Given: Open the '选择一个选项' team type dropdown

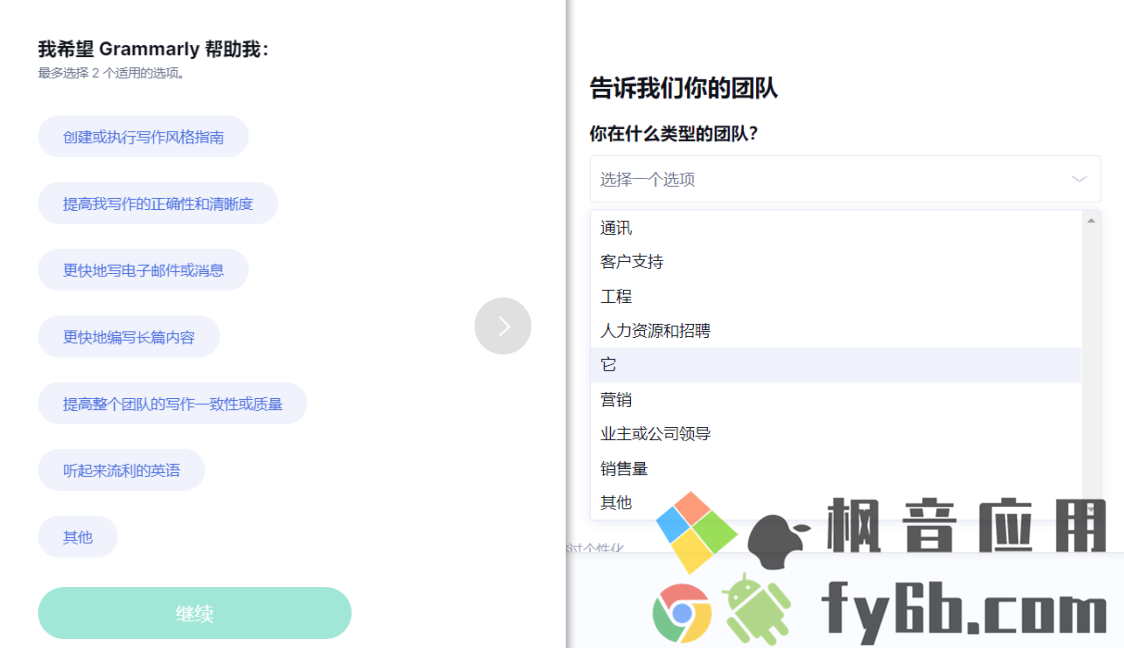Looking at the screenshot, I should tap(845, 179).
